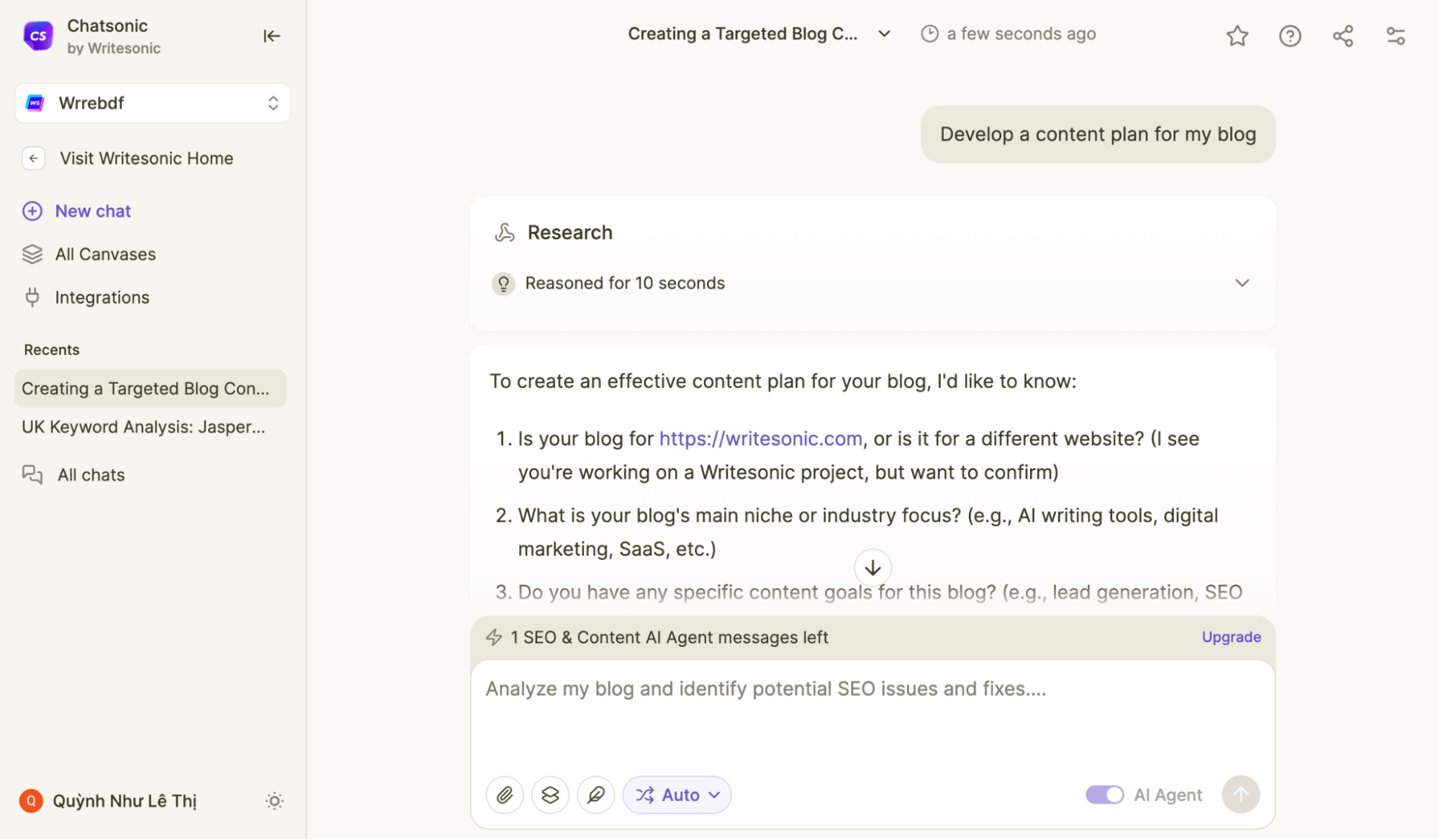The width and height of the screenshot is (1439, 840).
Task: Click the Recents section label
Action: (x=52, y=350)
